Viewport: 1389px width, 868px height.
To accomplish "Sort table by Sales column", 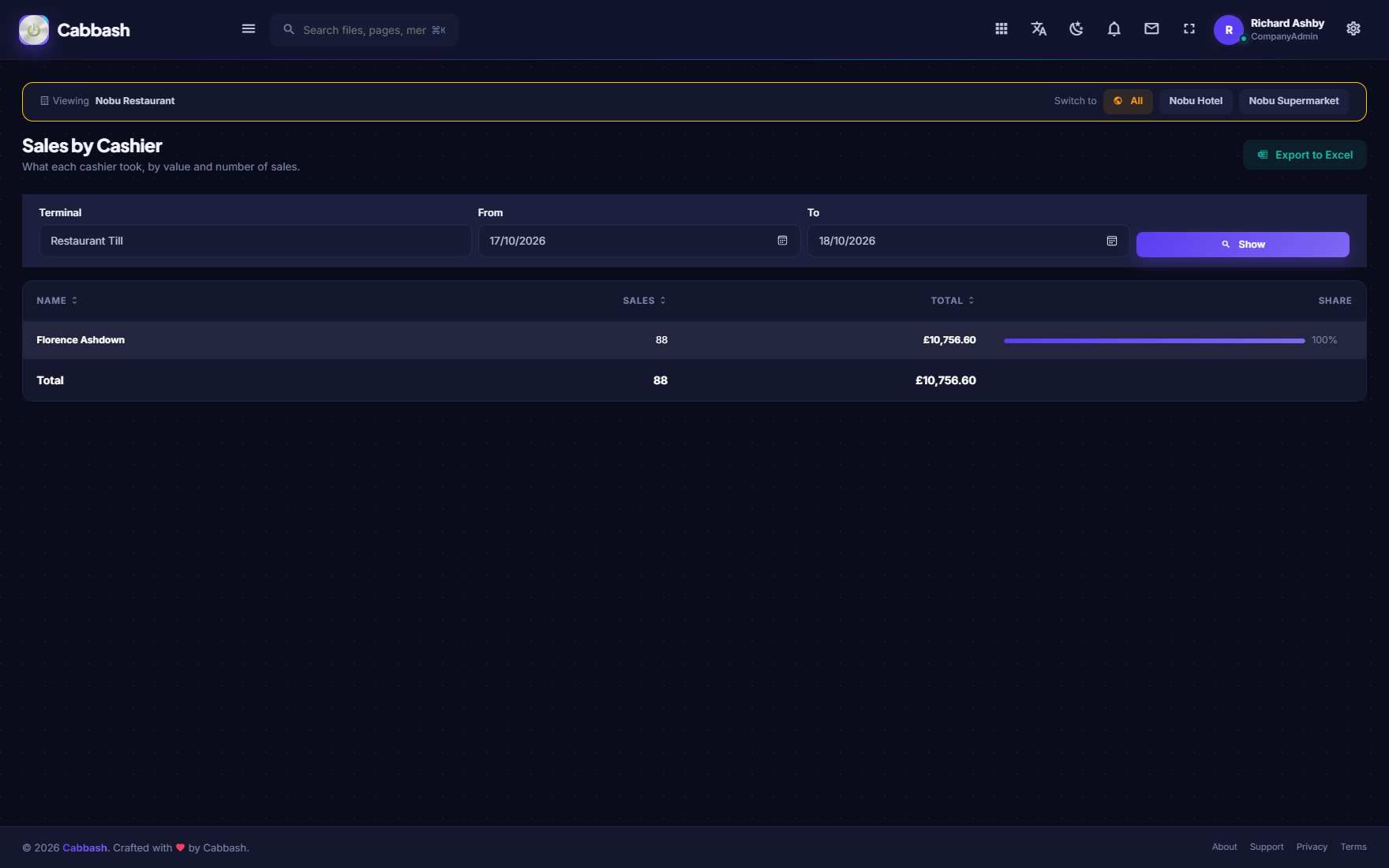I will pos(644,301).
